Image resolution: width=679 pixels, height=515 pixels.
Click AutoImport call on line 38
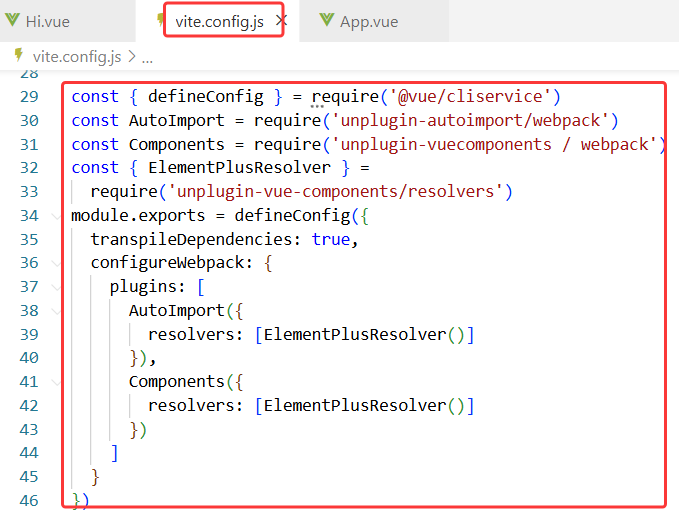pyautogui.click(x=177, y=311)
